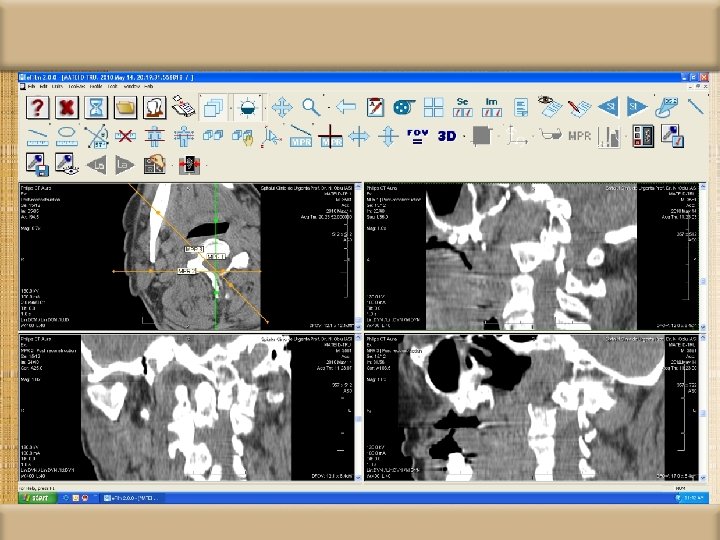Click the eFilm taskbar button
Screen dimensions: 720x540
[x=132, y=498]
